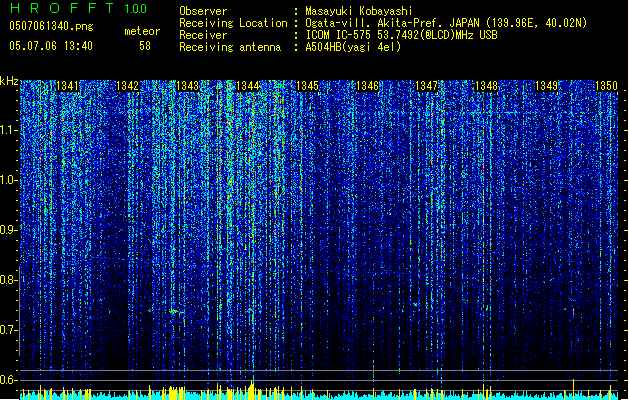
Task: Select the file name 0507061340.png
Action: coord(51,26)
